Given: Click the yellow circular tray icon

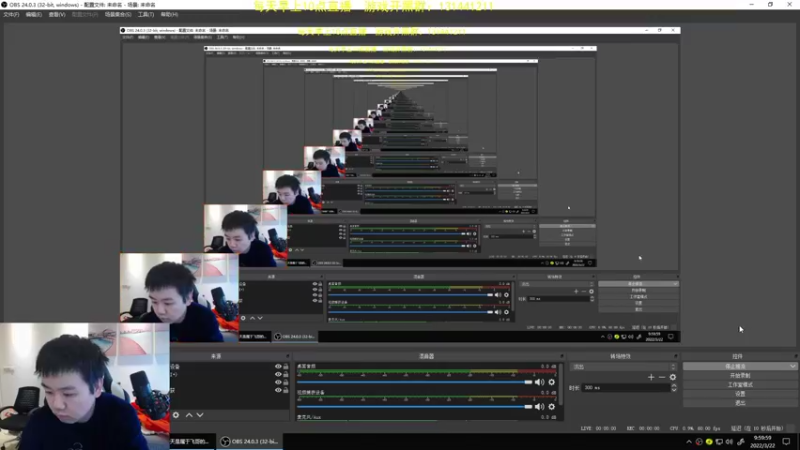Looking at the screenshot, I should [709, 442].
